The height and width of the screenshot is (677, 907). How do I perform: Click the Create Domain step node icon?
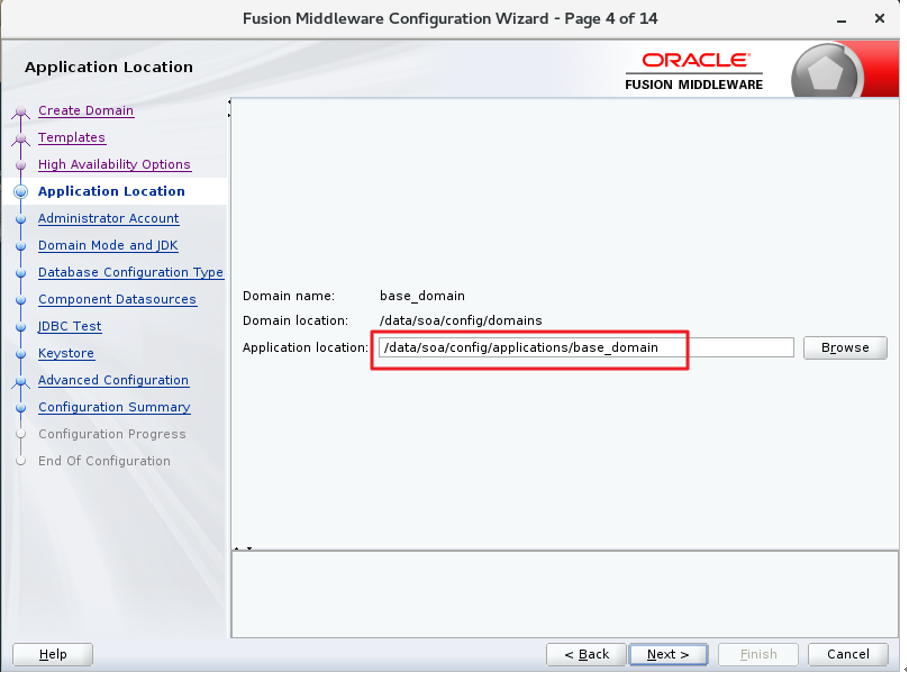pyautogui.click(x=21, y=111)
